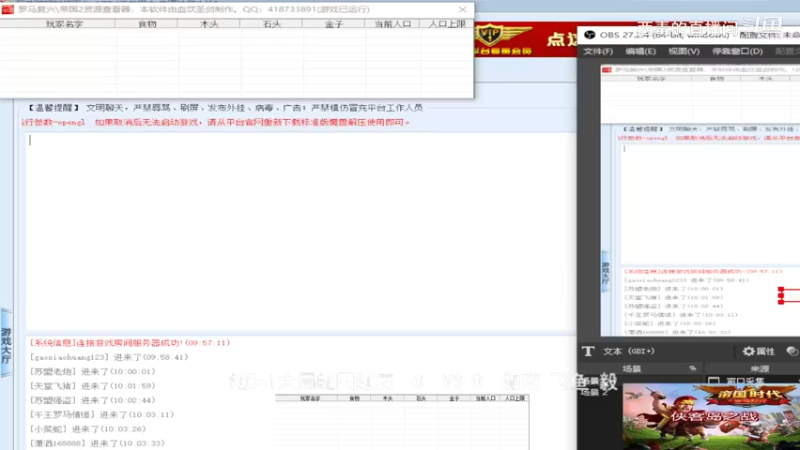800x450 pixels.
Task: Click into the large chat text area
Action: (301, 231)
